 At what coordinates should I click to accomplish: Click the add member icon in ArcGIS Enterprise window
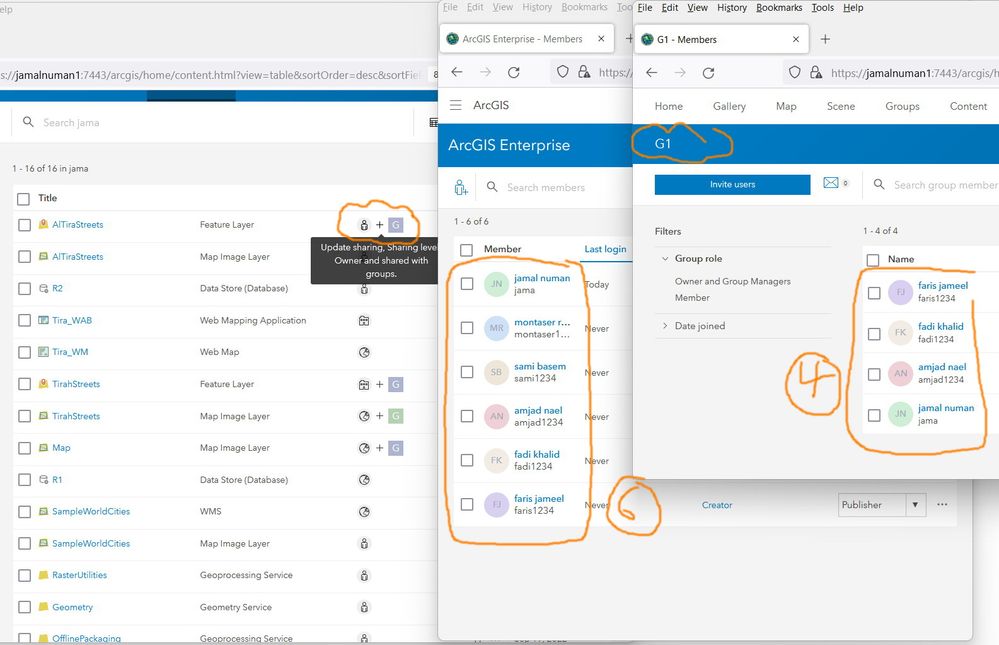461,187
